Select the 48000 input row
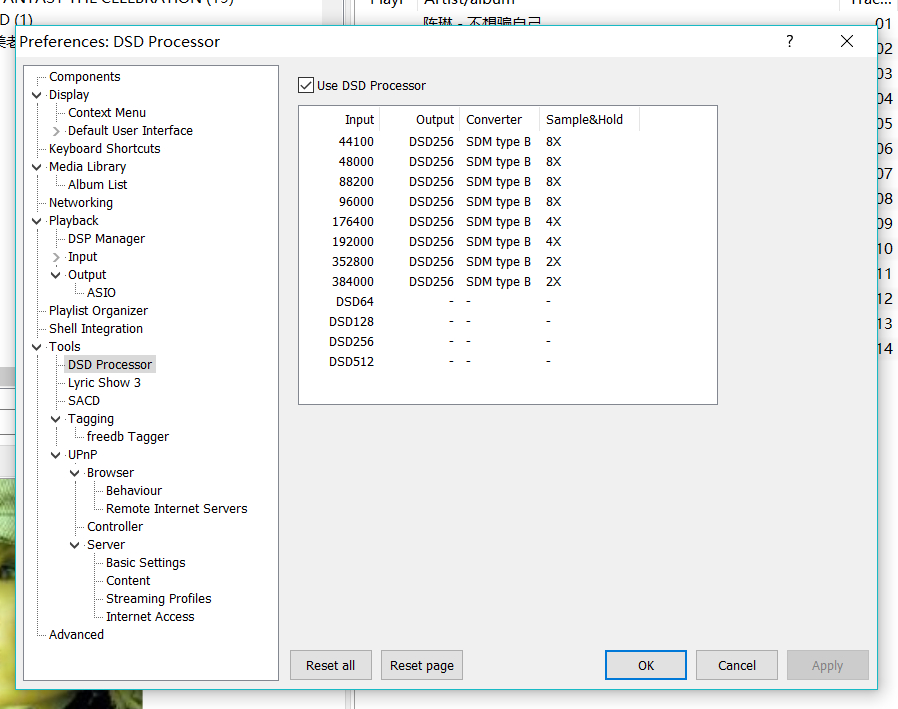The height and width of the screenshot is (709, 898). [x=507, y=162]
